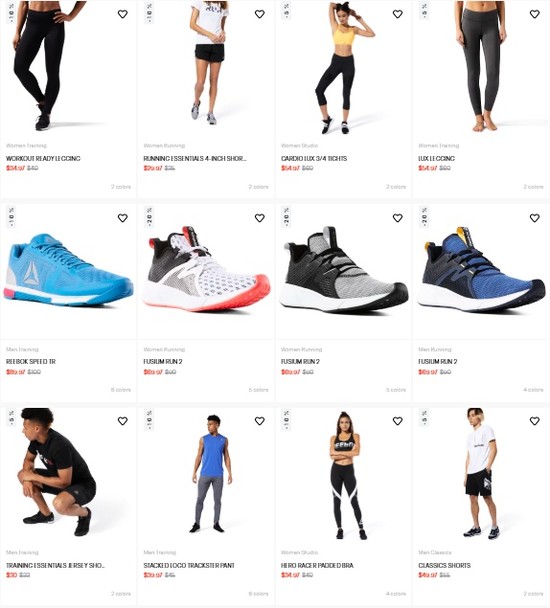Wishlist the Lux Legging with heart icon
The image size is (550, 608).
[x=534, y=14]
